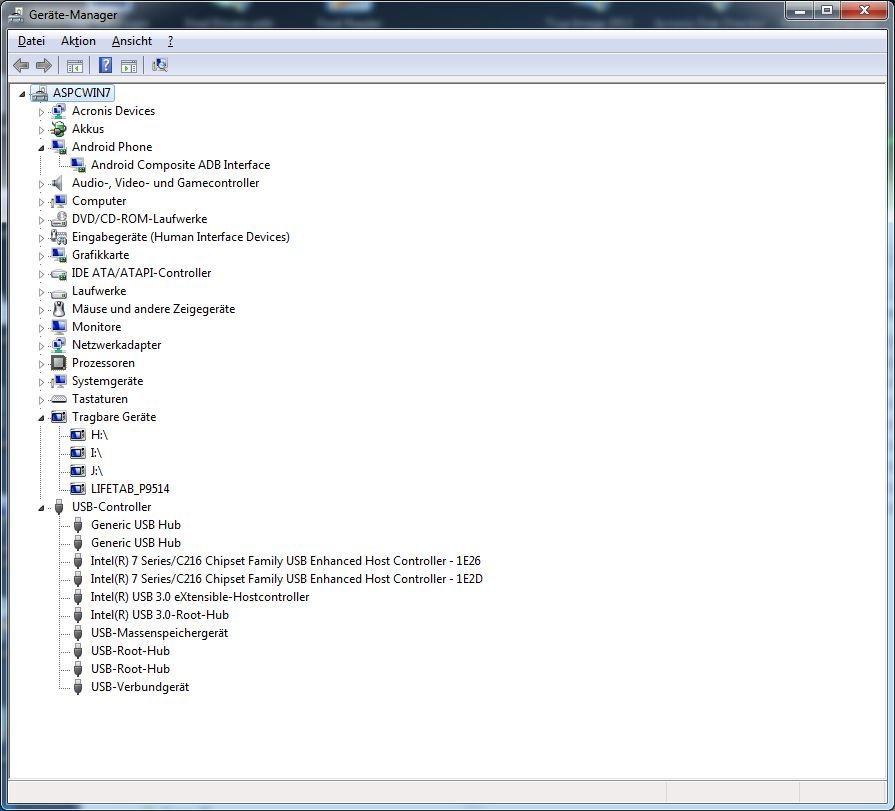Click scan for hardware changes icon
This screenshot has width=895, height=811.
(159, 65)
